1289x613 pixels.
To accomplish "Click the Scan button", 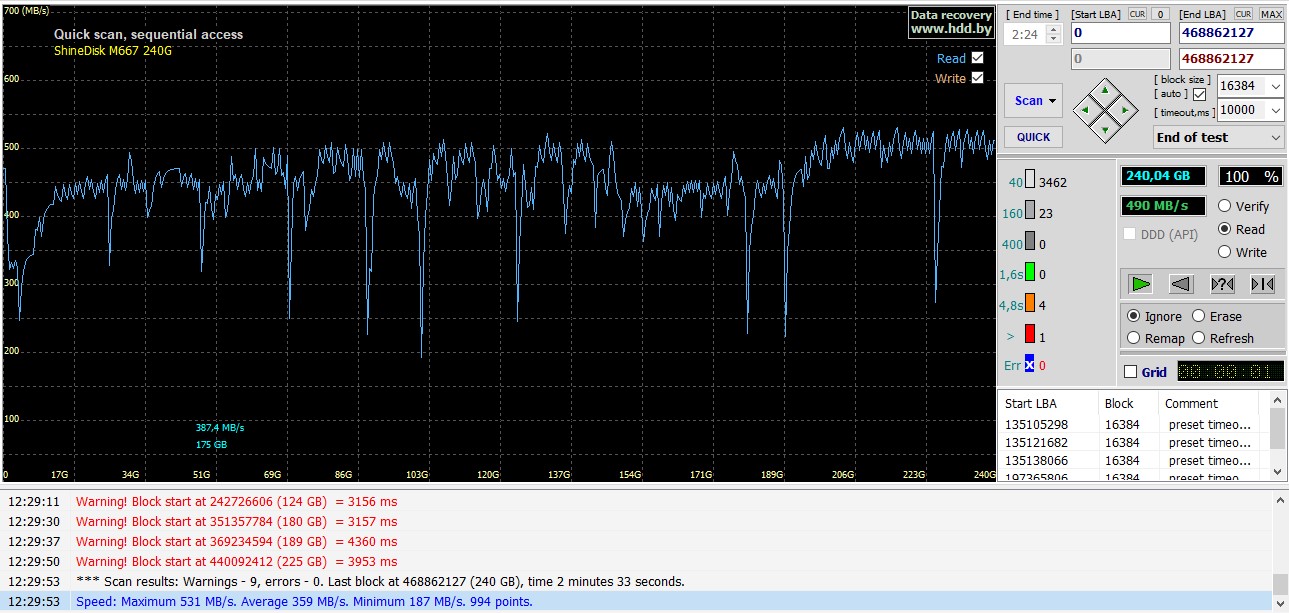I will coord(1033,100).
